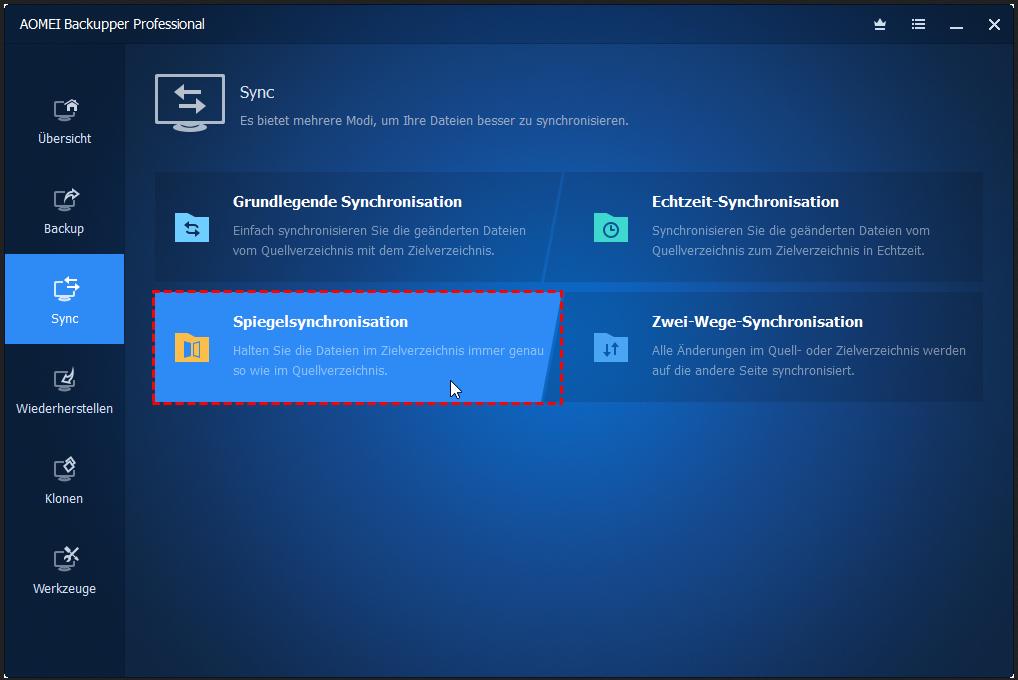Click the Übersicht monitor icon in sidebar
The width and height of the screenshot is (1018, 680).
coord(65,109)
